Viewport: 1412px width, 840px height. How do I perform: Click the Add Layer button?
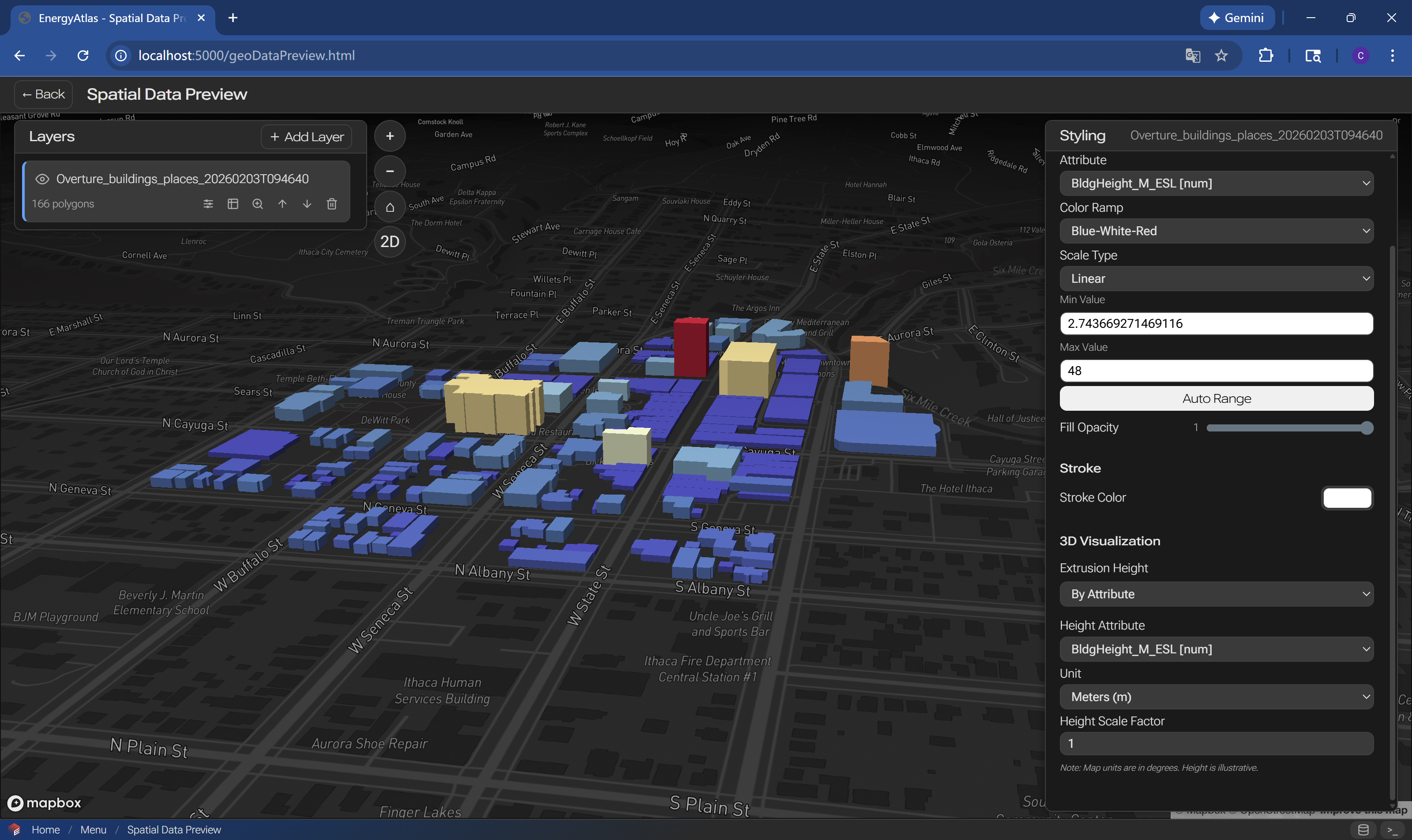[x=306, y=137]
